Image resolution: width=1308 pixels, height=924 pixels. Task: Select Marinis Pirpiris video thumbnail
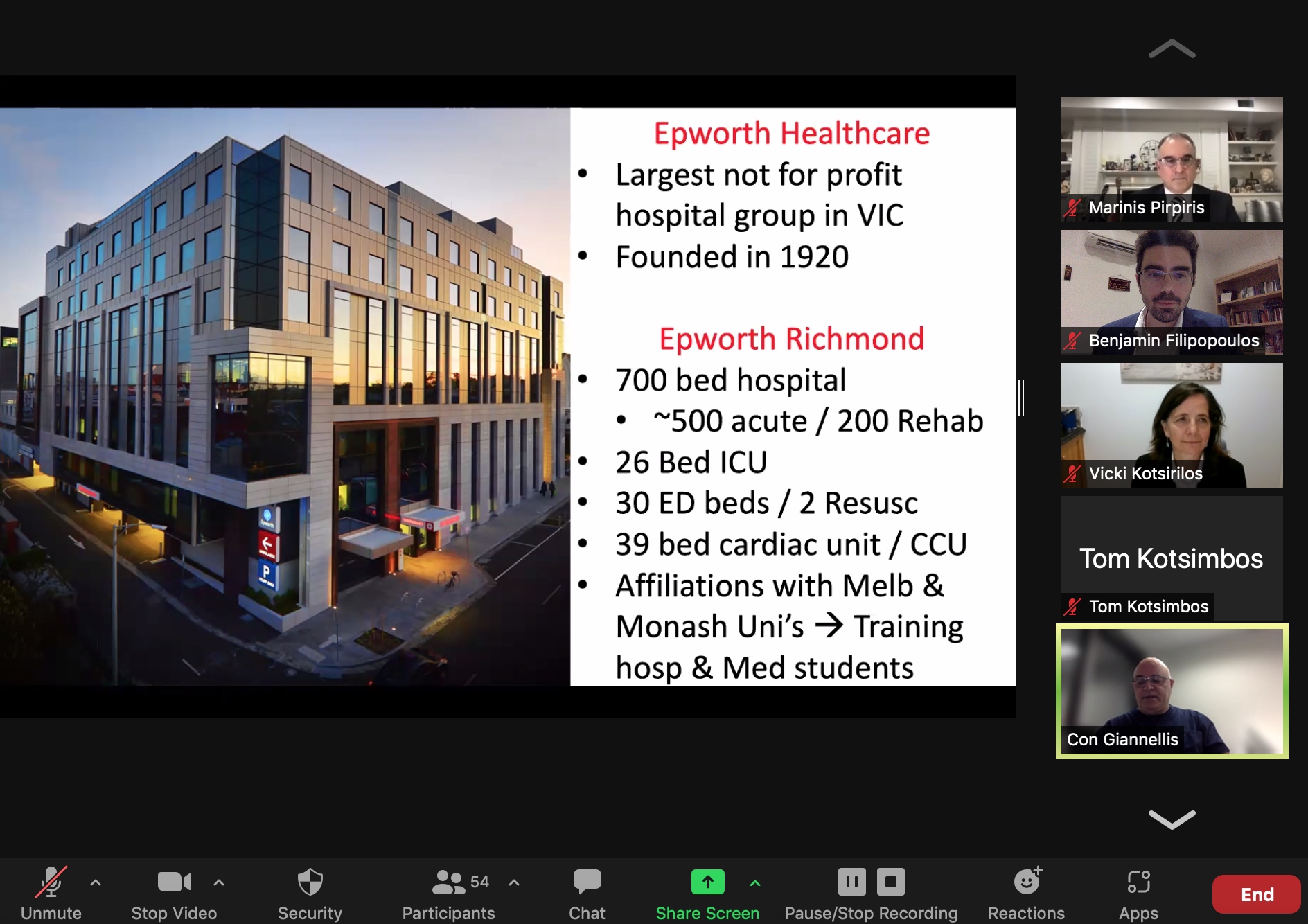pos(1172,159)
